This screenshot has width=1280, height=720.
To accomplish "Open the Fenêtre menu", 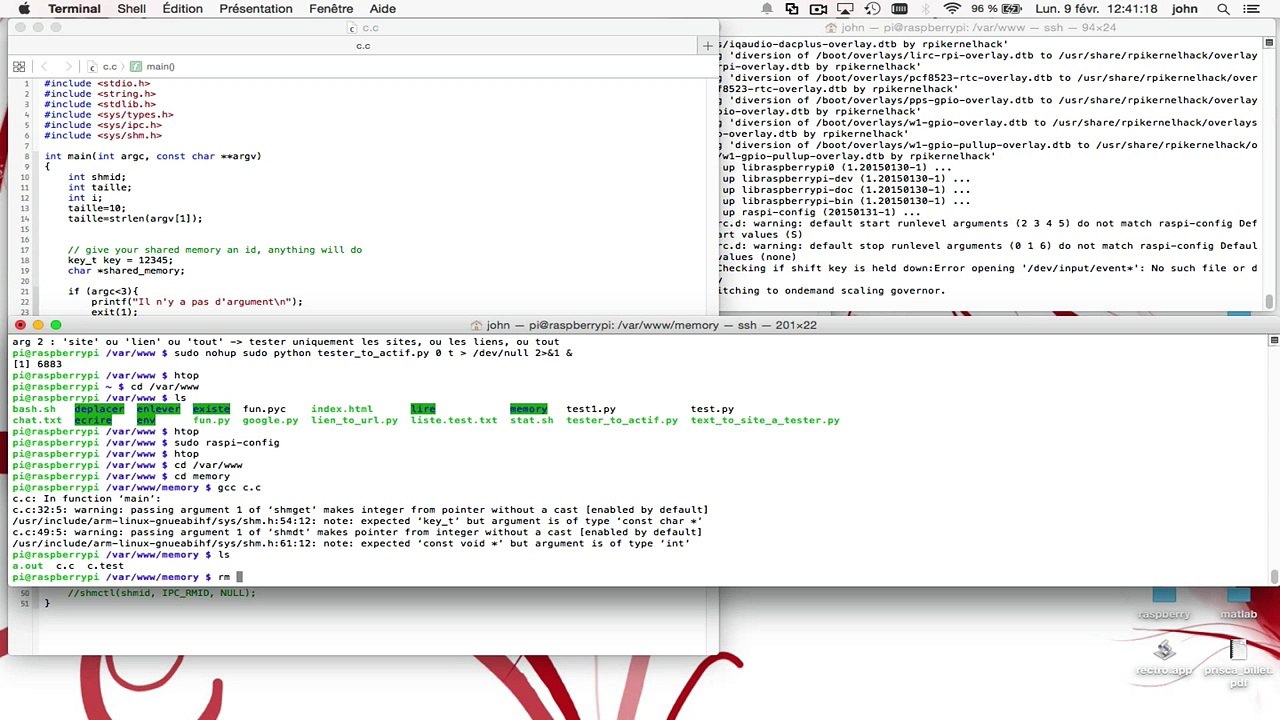I will coord(331,9).
